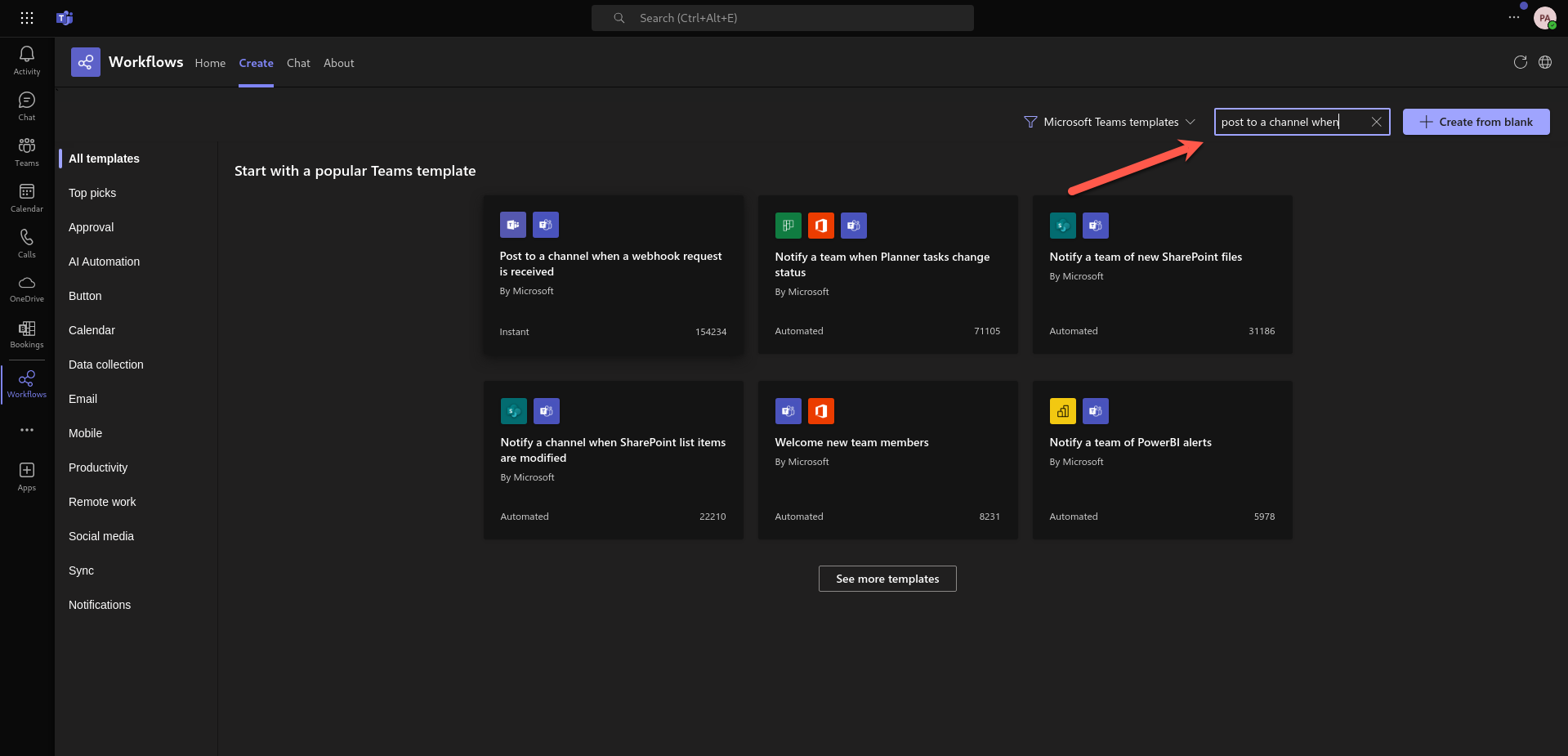Open Post to a channel webhook template
This screenshot has height=756, width=1568.
tap(613, 275)
